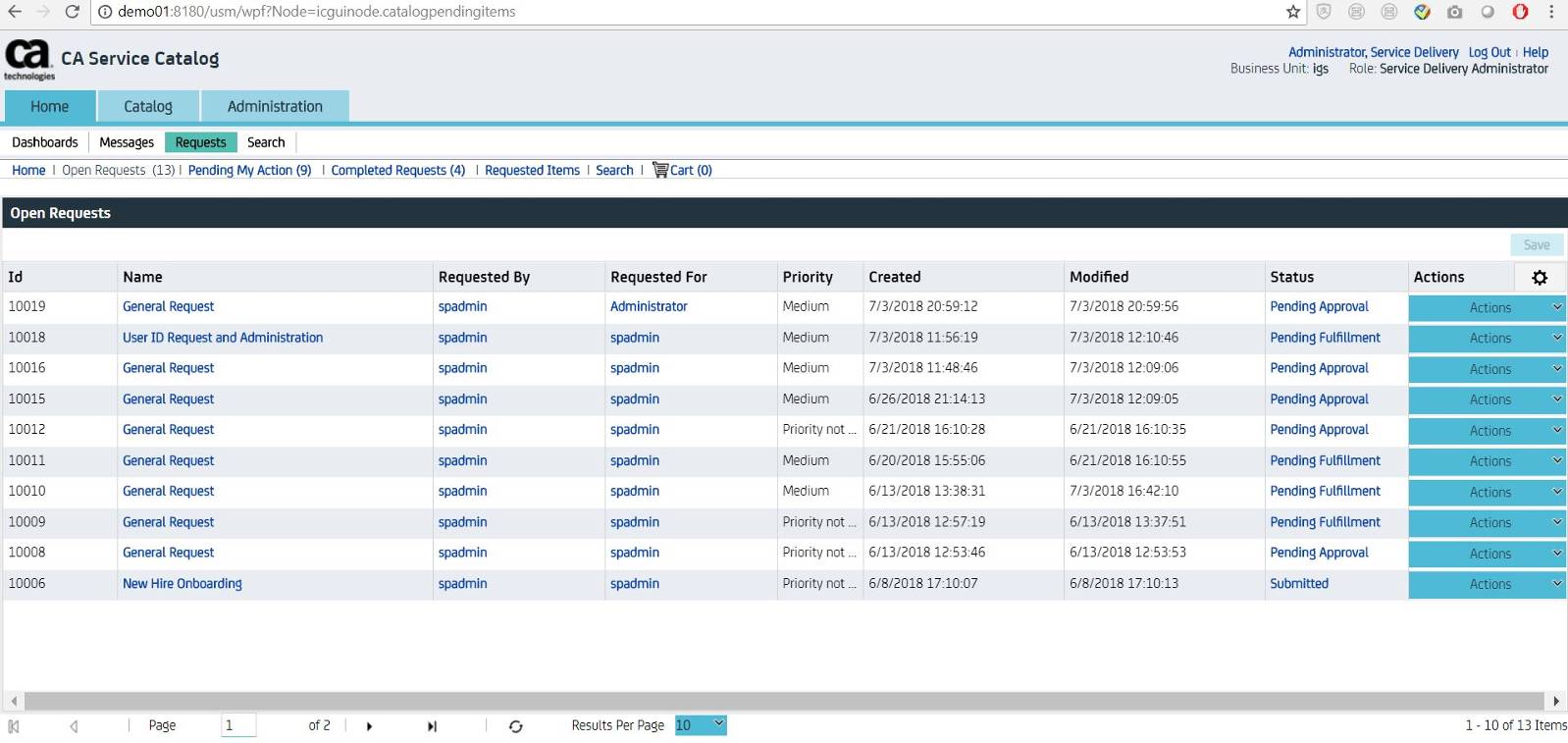Click the red Opera-style extension icon
The width and height of the screenshot is (1568, 743).
(1520, 12)
